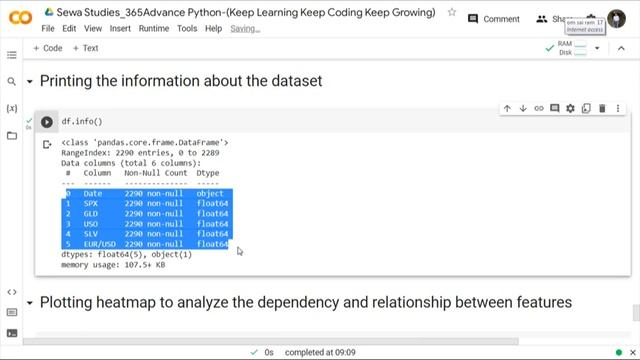Open more cell actions menu
The image size is (640, 360).
[618, 108]
